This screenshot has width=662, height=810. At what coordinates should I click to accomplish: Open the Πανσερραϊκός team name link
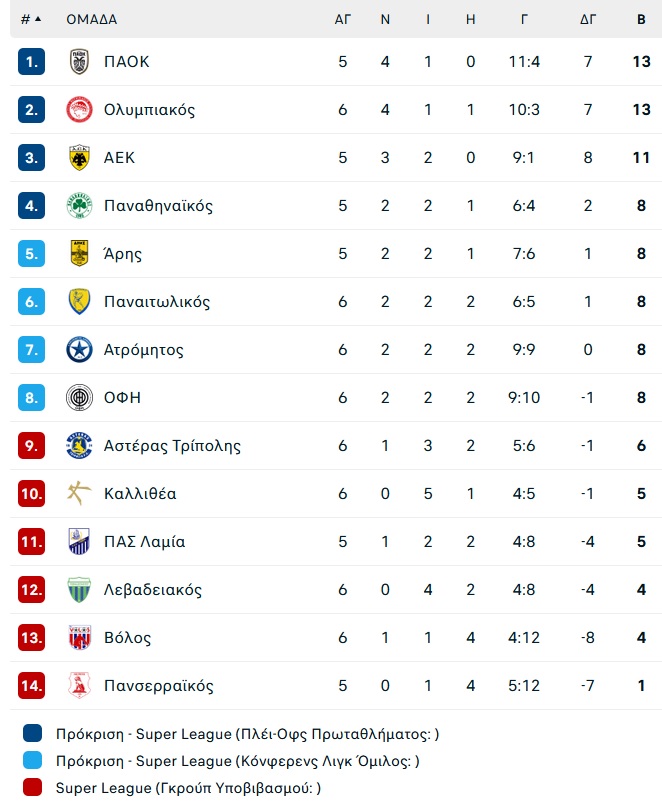coord(159,686)
